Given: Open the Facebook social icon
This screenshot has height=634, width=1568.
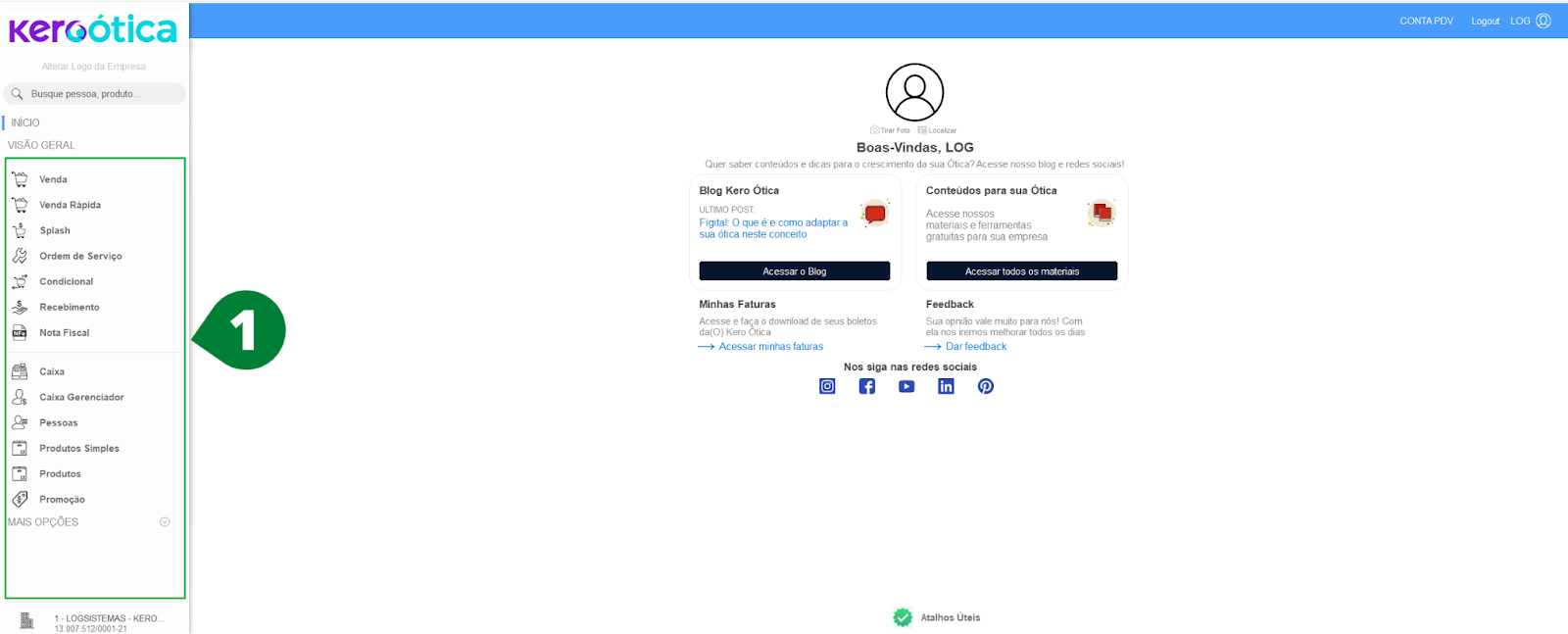Looking at the screenshot, I should point(867,386).
